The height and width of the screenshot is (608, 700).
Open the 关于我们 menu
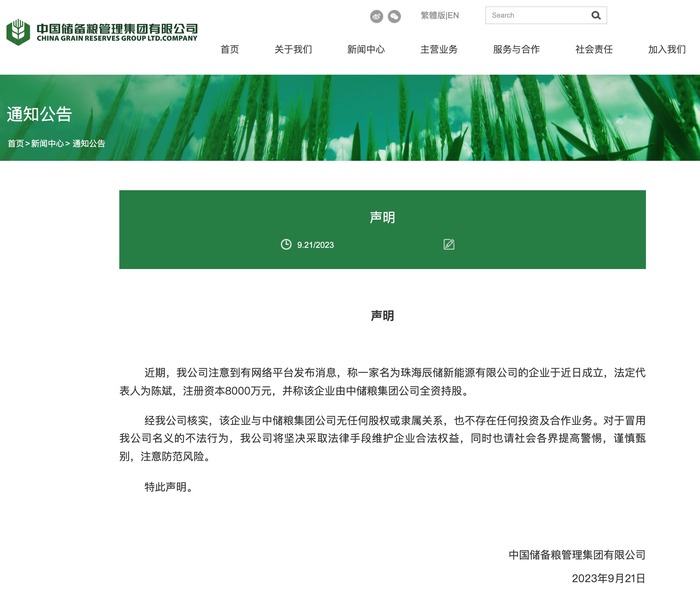click(293, 49)
